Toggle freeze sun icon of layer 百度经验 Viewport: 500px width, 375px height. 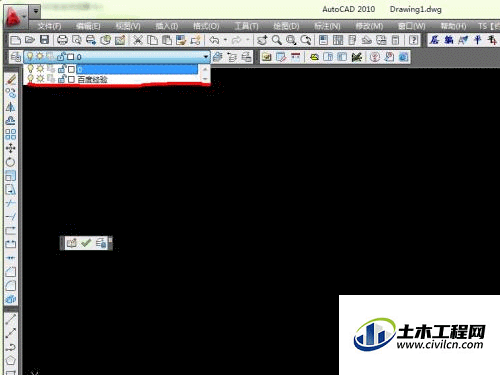tap(40, 79)
